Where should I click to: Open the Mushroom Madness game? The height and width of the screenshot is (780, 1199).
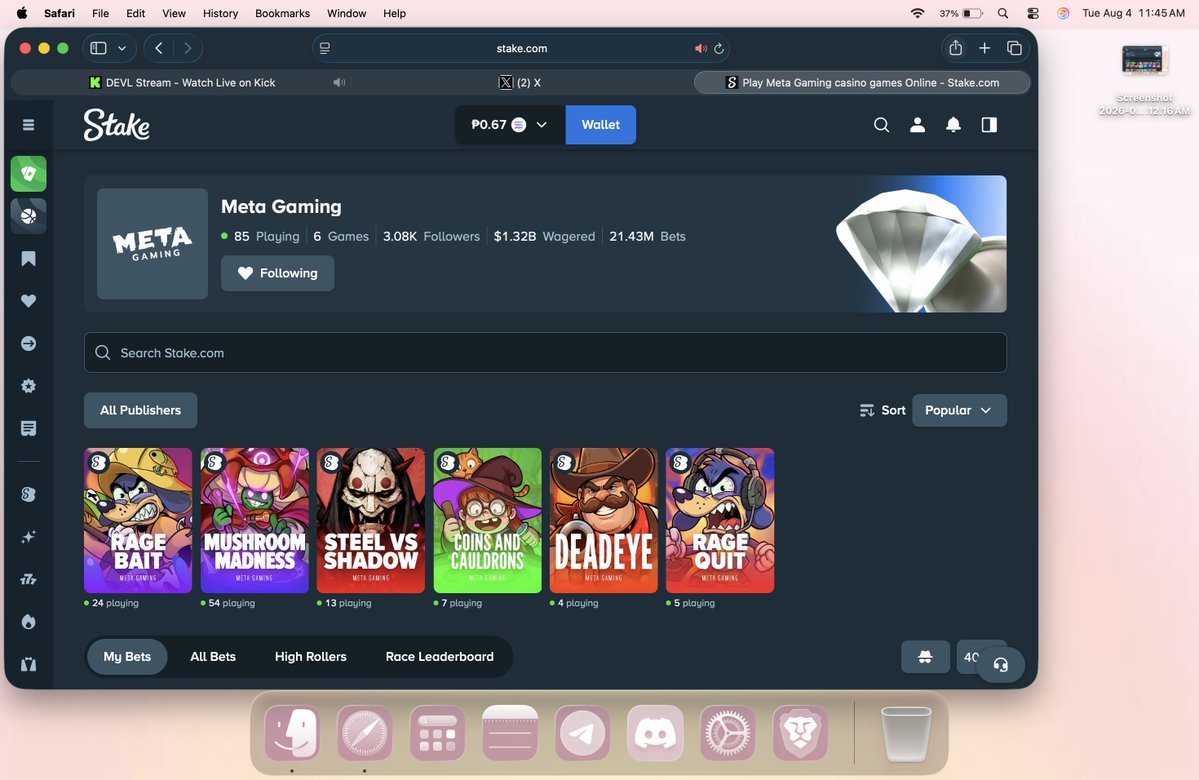coord(255,521)
